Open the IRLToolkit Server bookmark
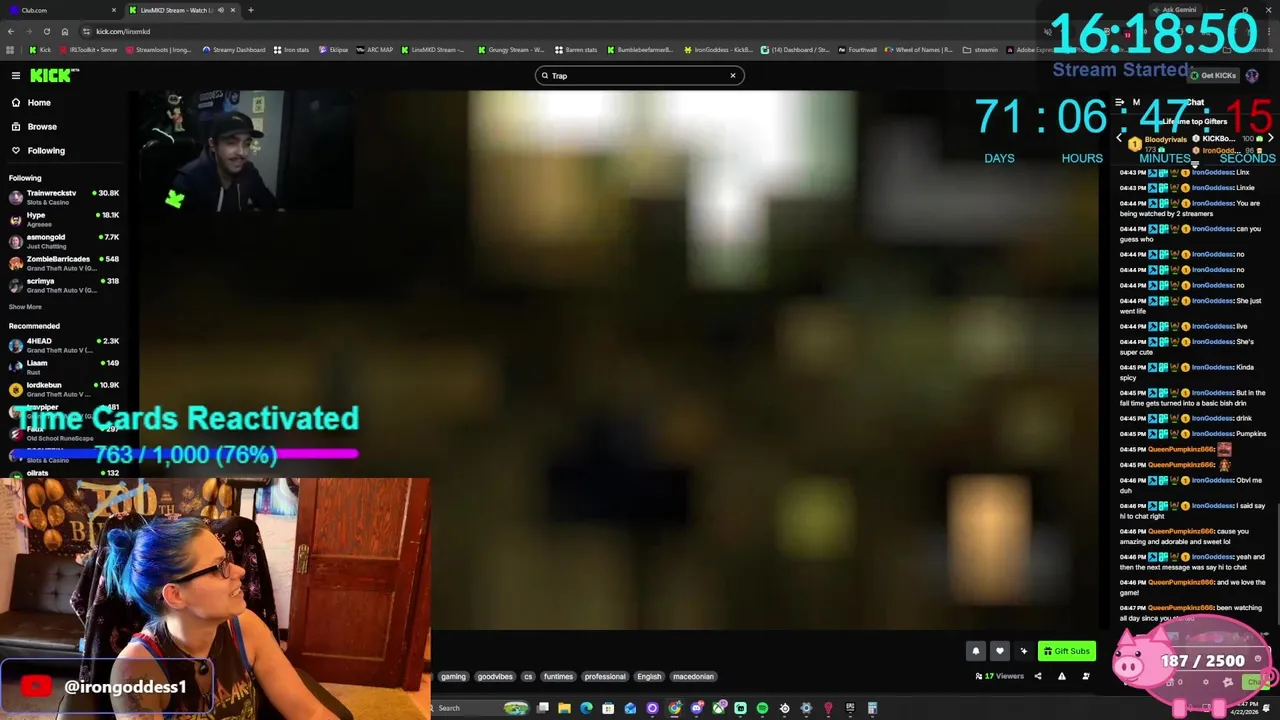Image resolution: width=1280 pixels, height=720 pixels. [x=90, y=50]
